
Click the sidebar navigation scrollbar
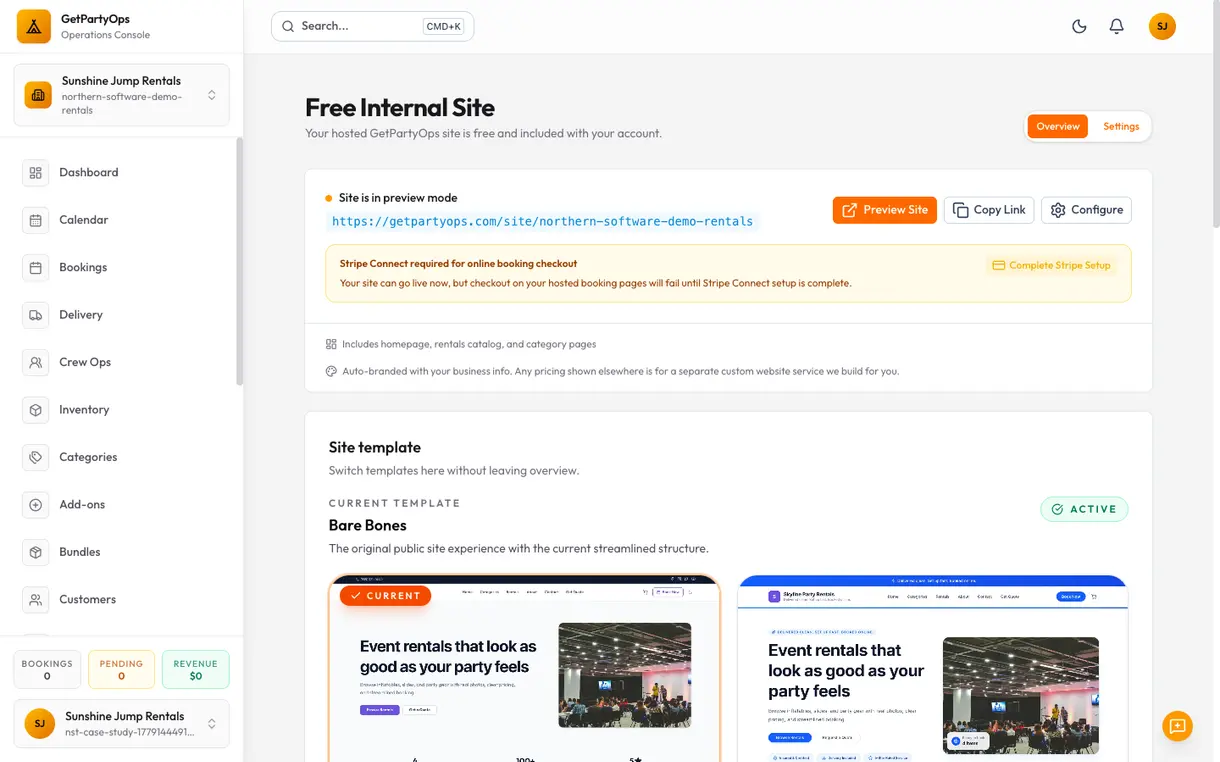point(239,262)
